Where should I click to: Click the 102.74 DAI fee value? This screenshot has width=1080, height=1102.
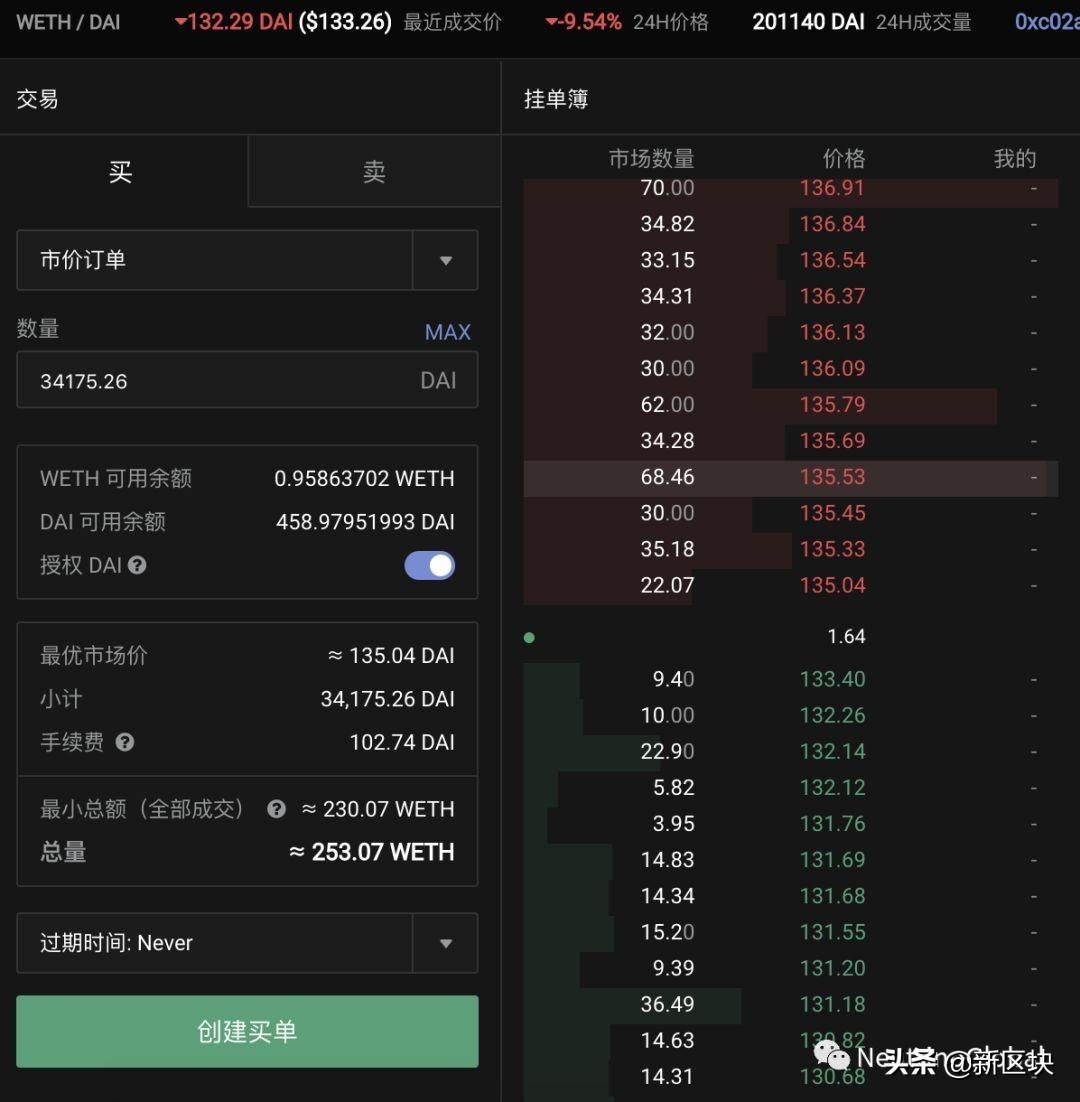pyautogui.click(x=402, y=742)
